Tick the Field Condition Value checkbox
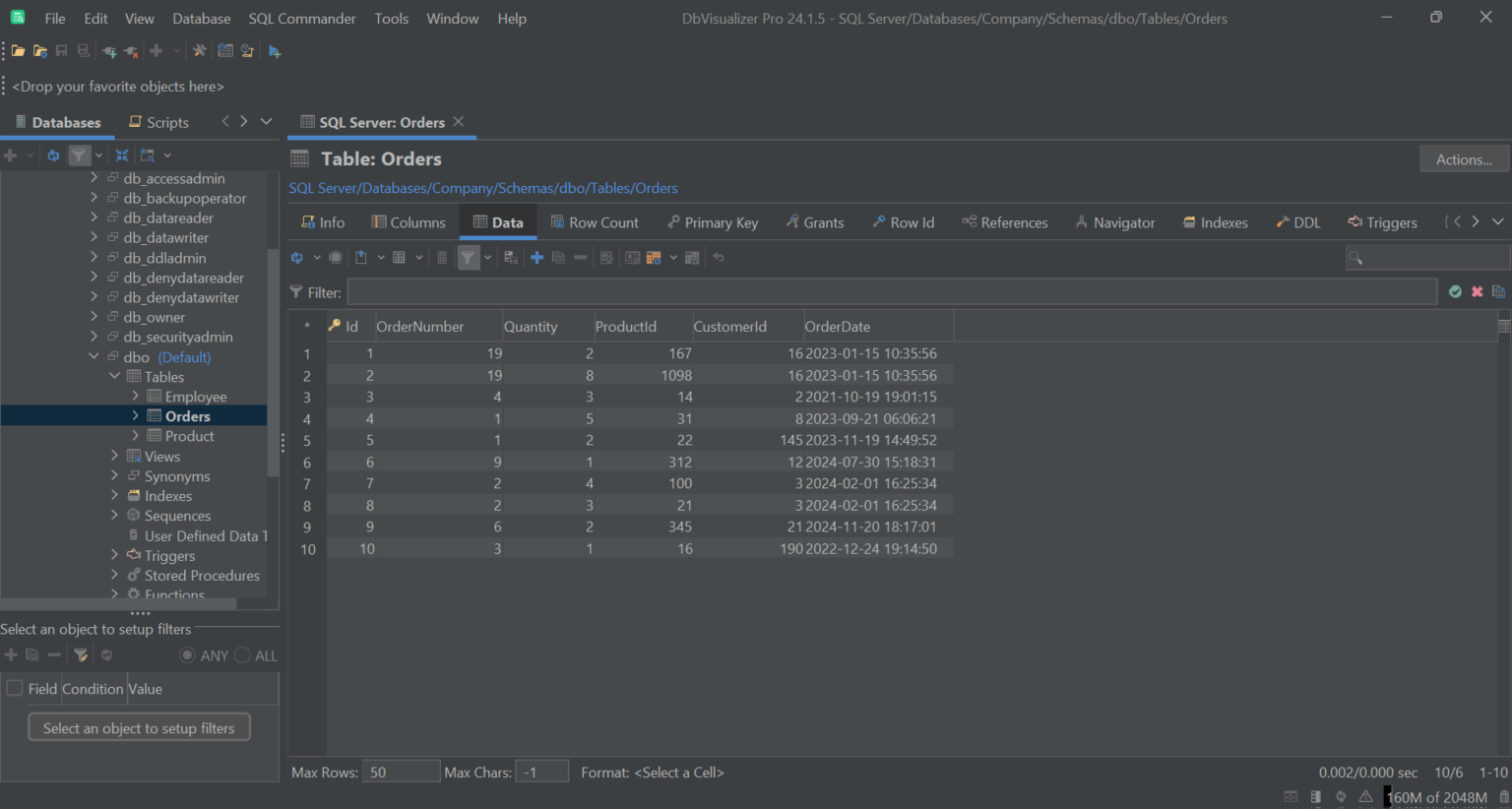The height and width of the screenshot is (809, 1512). pos(15,688)
